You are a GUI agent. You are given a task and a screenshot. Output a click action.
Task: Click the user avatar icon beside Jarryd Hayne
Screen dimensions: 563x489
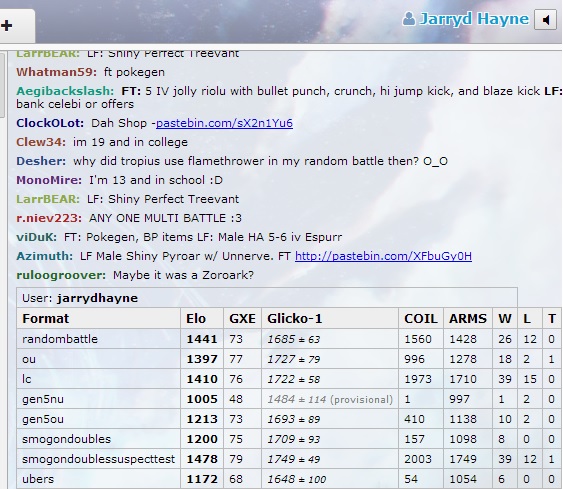coord(409,19)
